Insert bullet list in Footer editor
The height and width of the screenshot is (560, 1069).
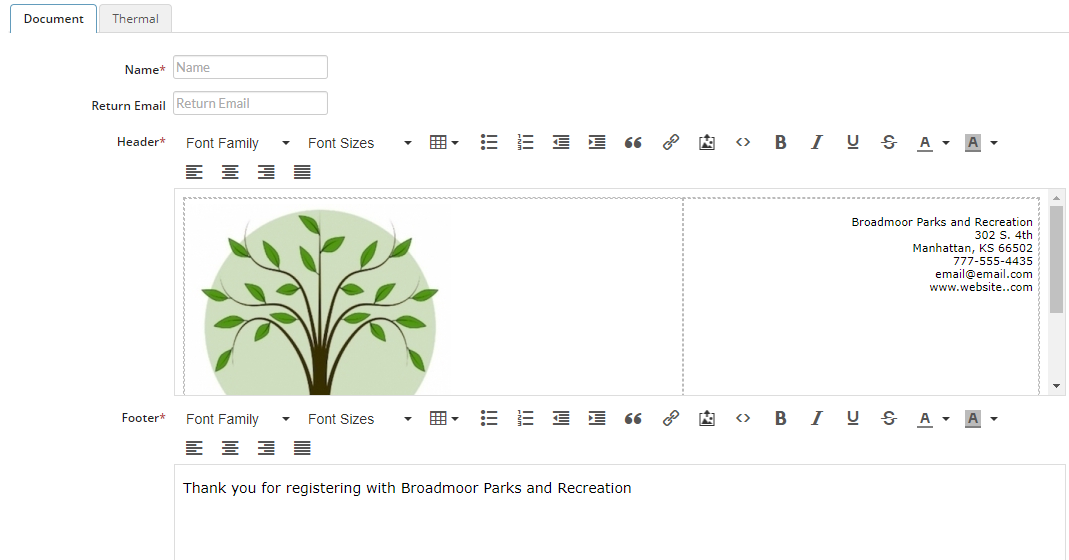(489, 418)
